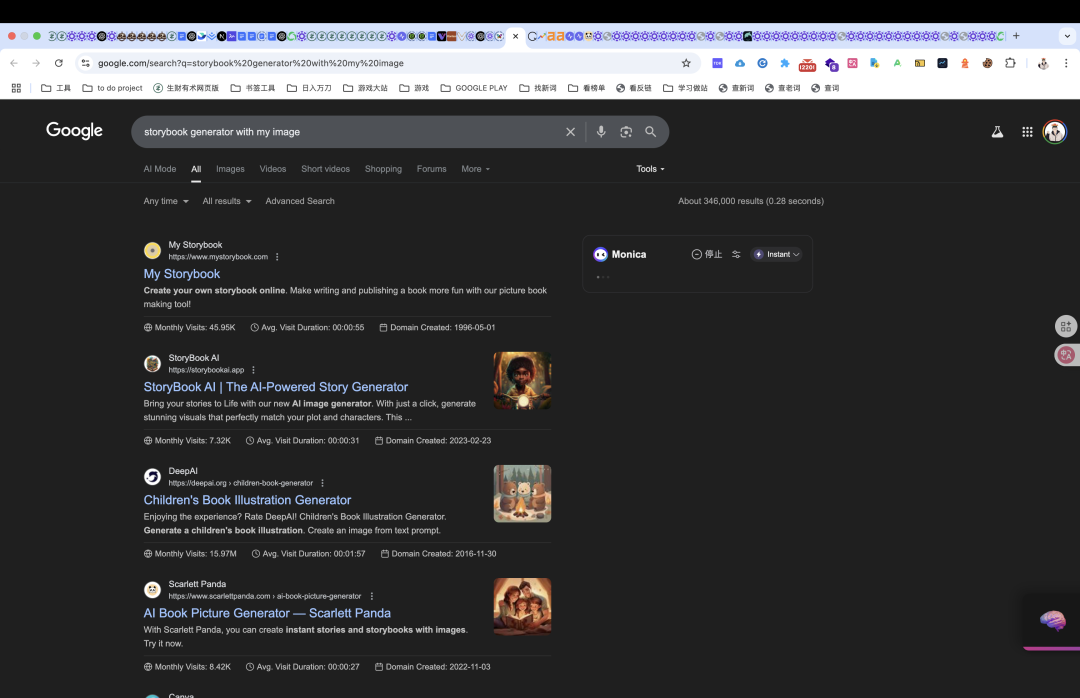Open AI Book Picture Generator Scarlett Panda link
This screenshot has height=698, width=1080.
(267, 613)
